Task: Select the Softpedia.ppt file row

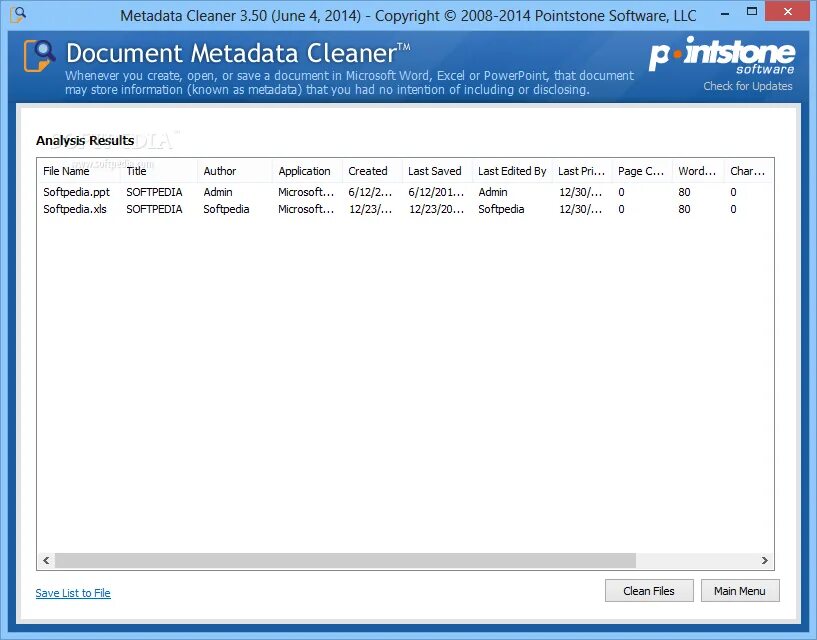Action: (x=405, y=192)
